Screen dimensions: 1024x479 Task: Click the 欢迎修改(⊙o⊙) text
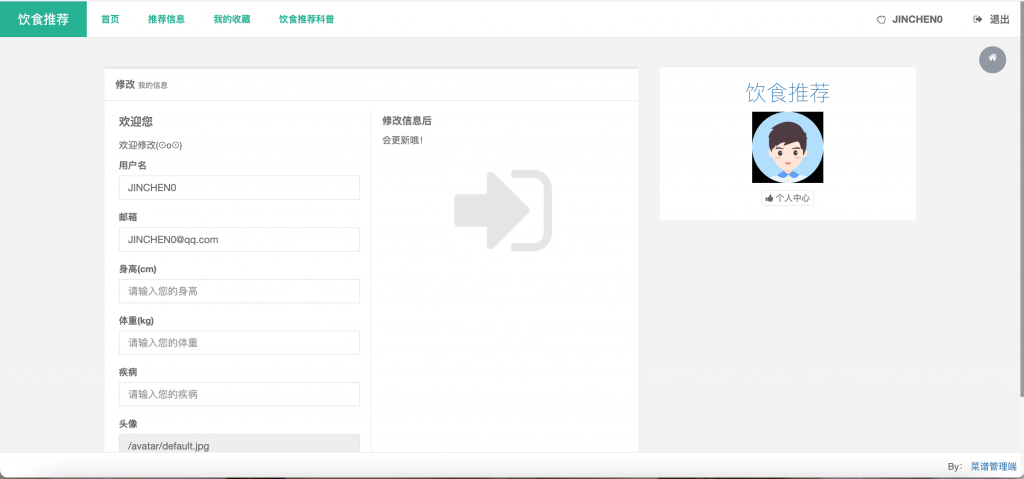pos(150,145)
